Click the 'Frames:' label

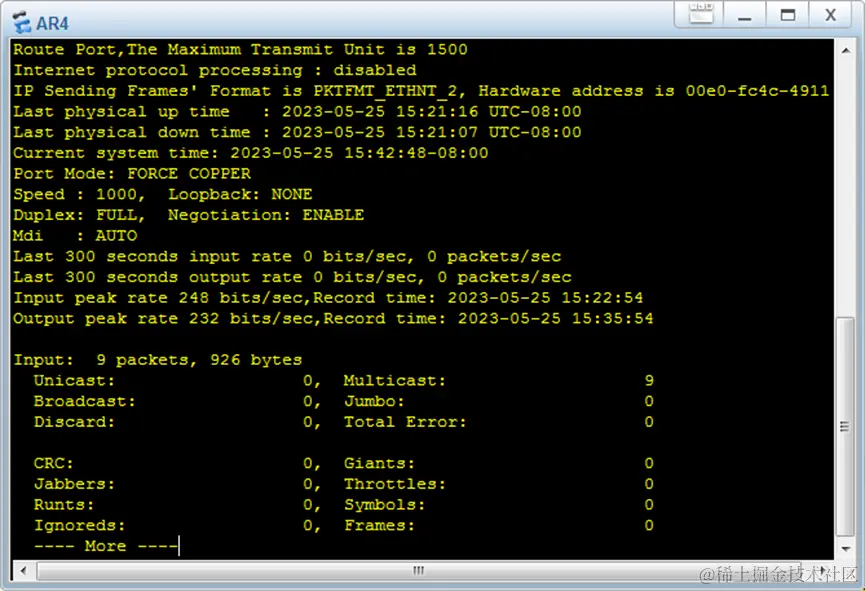[380, 526]
